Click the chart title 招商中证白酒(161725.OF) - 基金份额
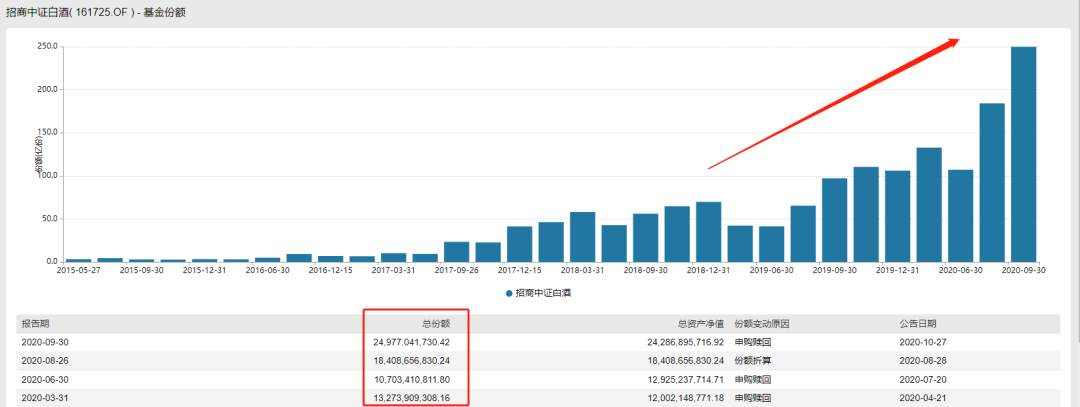 coord(96,12)
